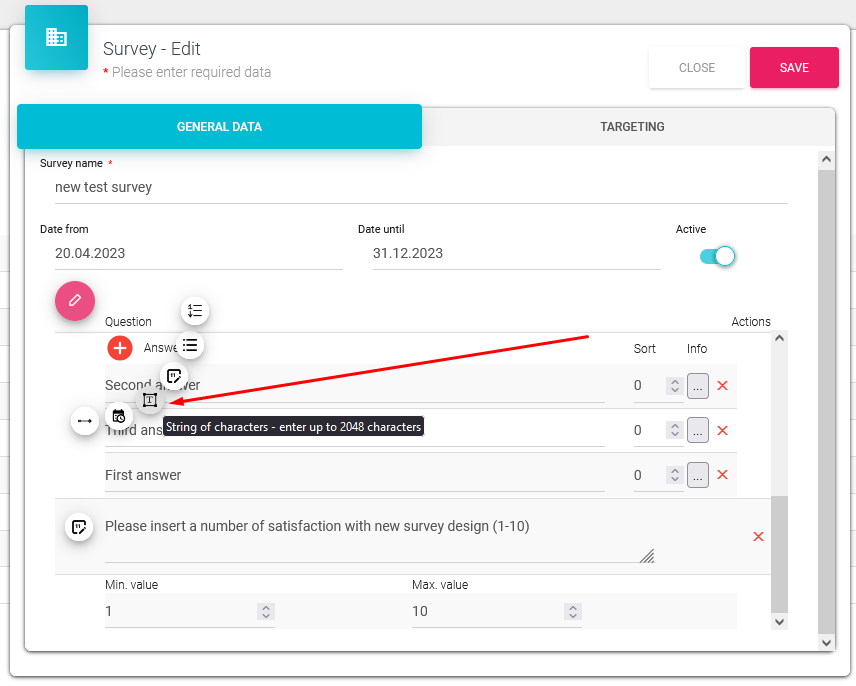856x686 pixels.
Task: Choose the String of characters question type
Action: 149,400
